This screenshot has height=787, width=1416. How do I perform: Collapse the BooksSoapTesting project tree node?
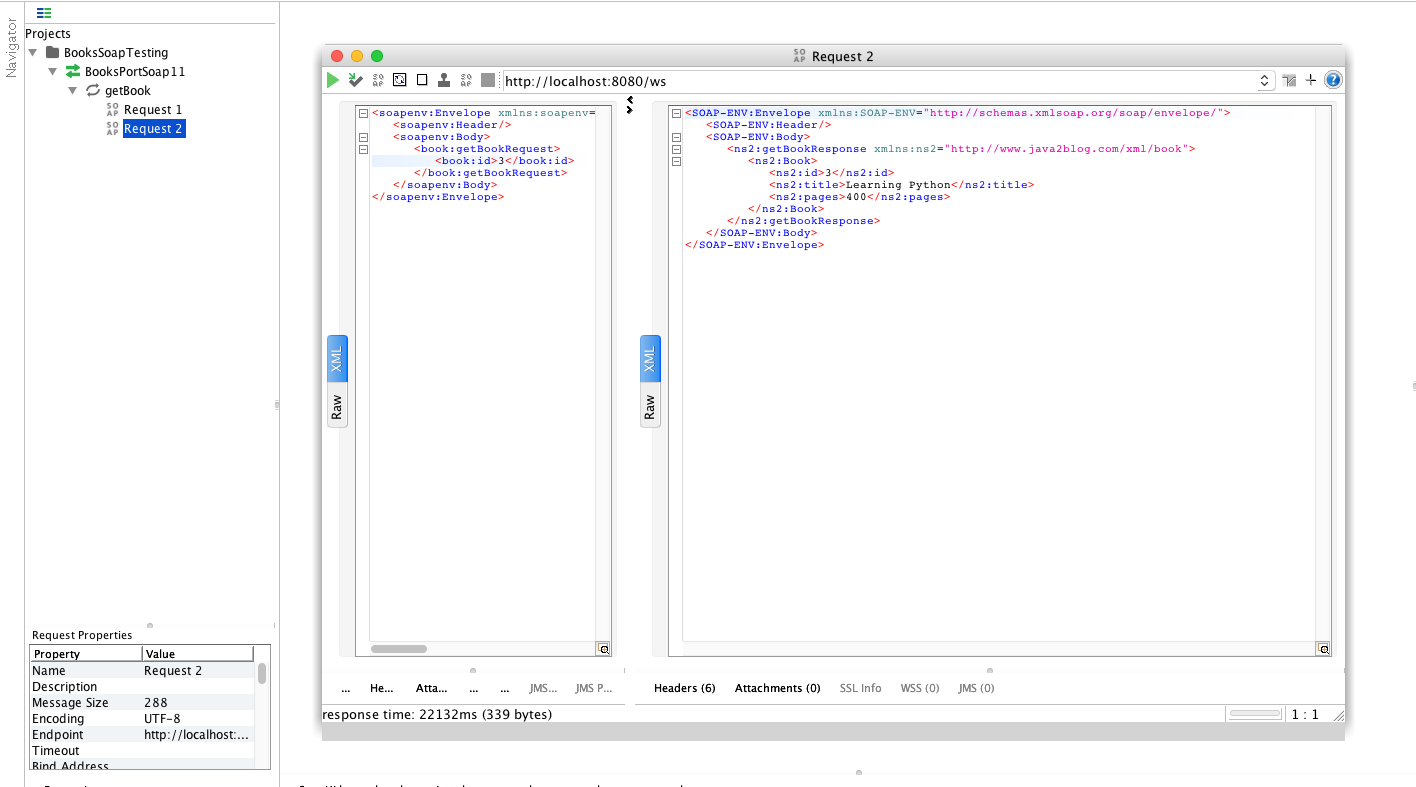(33, 52)
